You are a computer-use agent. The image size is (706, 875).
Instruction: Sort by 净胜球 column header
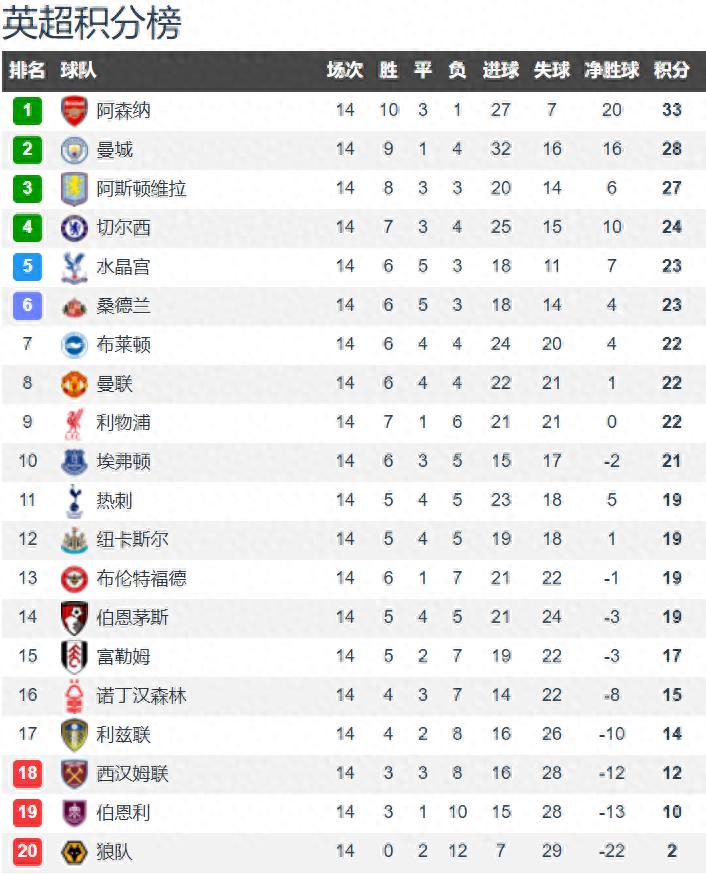[x=611, y=71]
